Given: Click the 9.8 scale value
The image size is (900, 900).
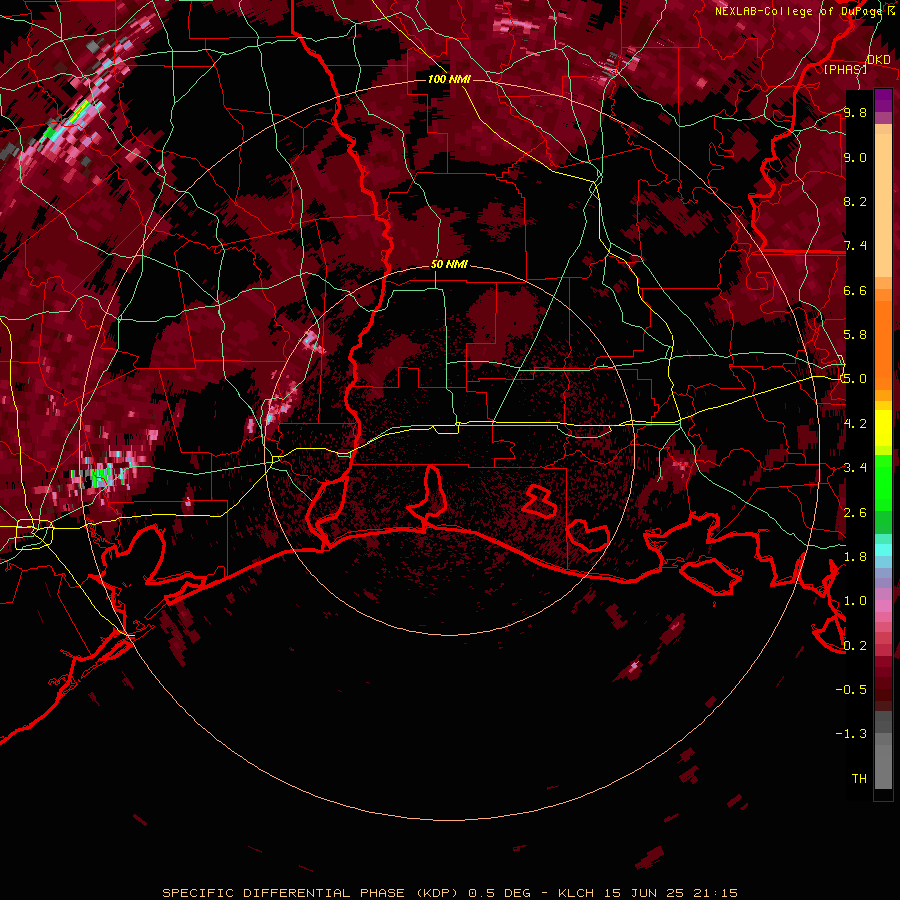Looking at the screenshot, I should coord(855,112).
